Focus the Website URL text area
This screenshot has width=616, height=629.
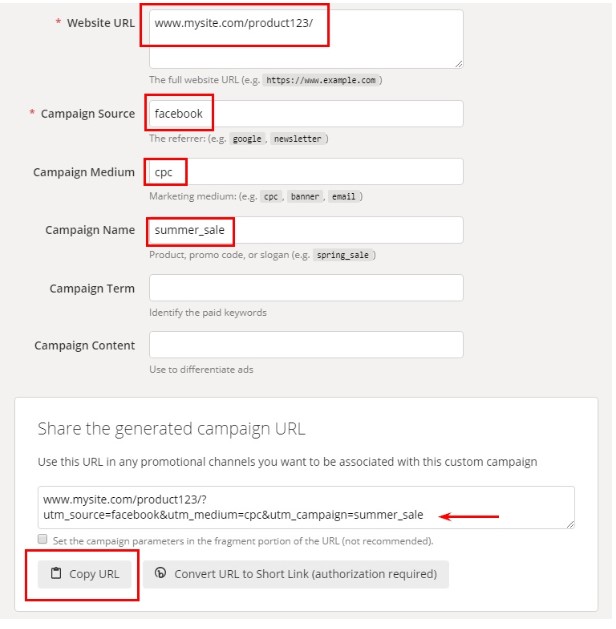coord(306,39)
